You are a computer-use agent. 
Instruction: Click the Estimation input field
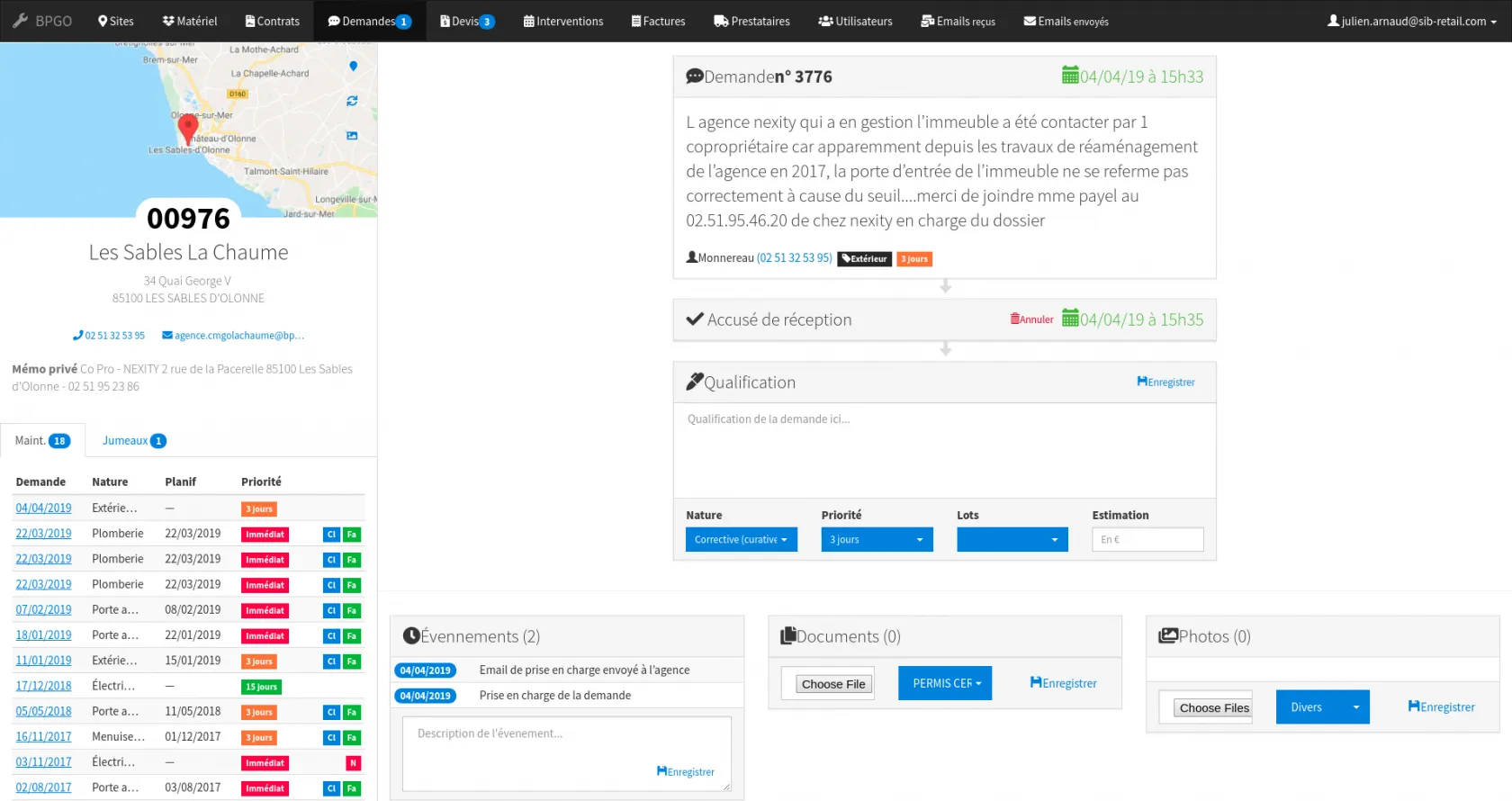tap(1147, 540)
